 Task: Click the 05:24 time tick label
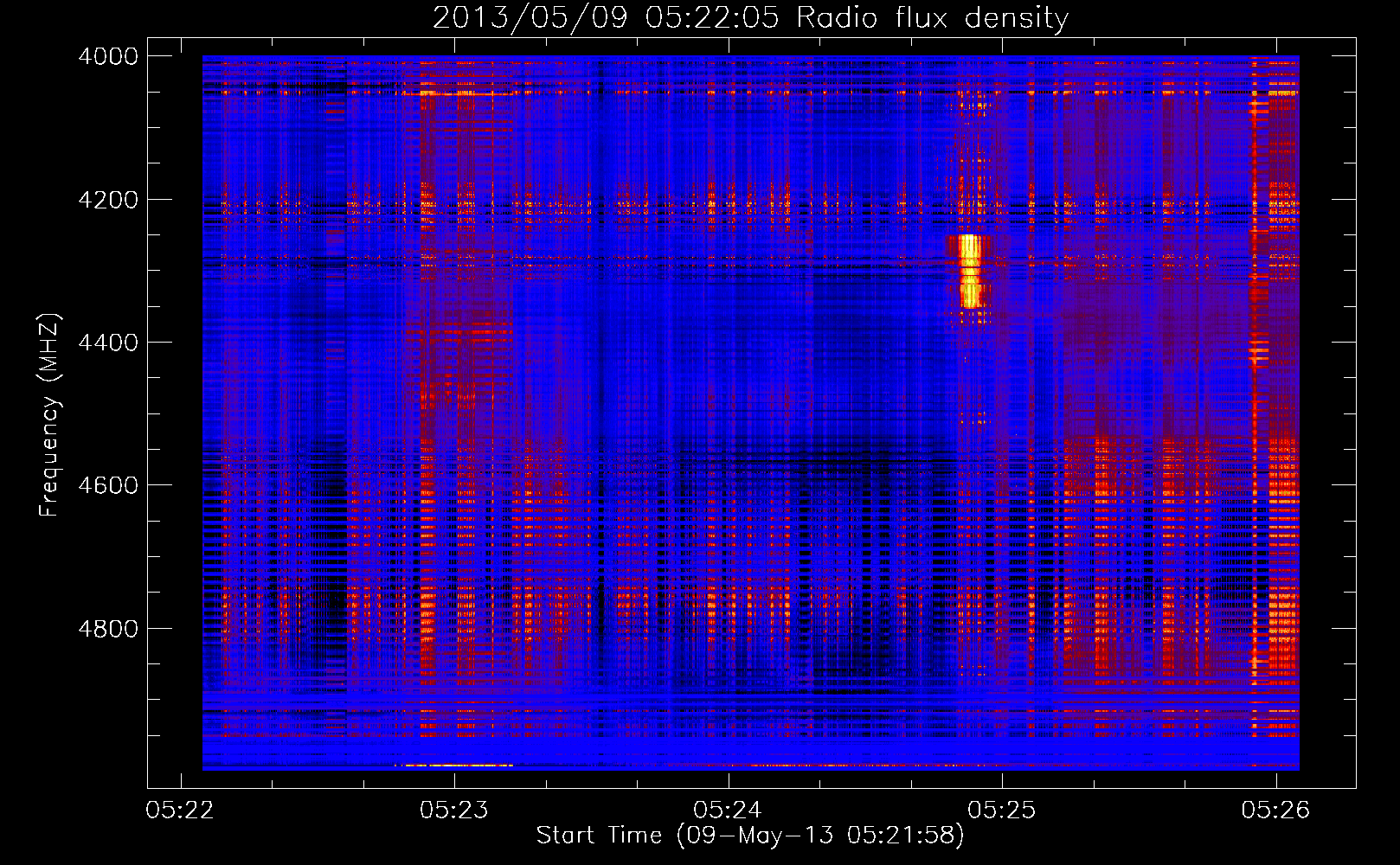coord(728,811)
